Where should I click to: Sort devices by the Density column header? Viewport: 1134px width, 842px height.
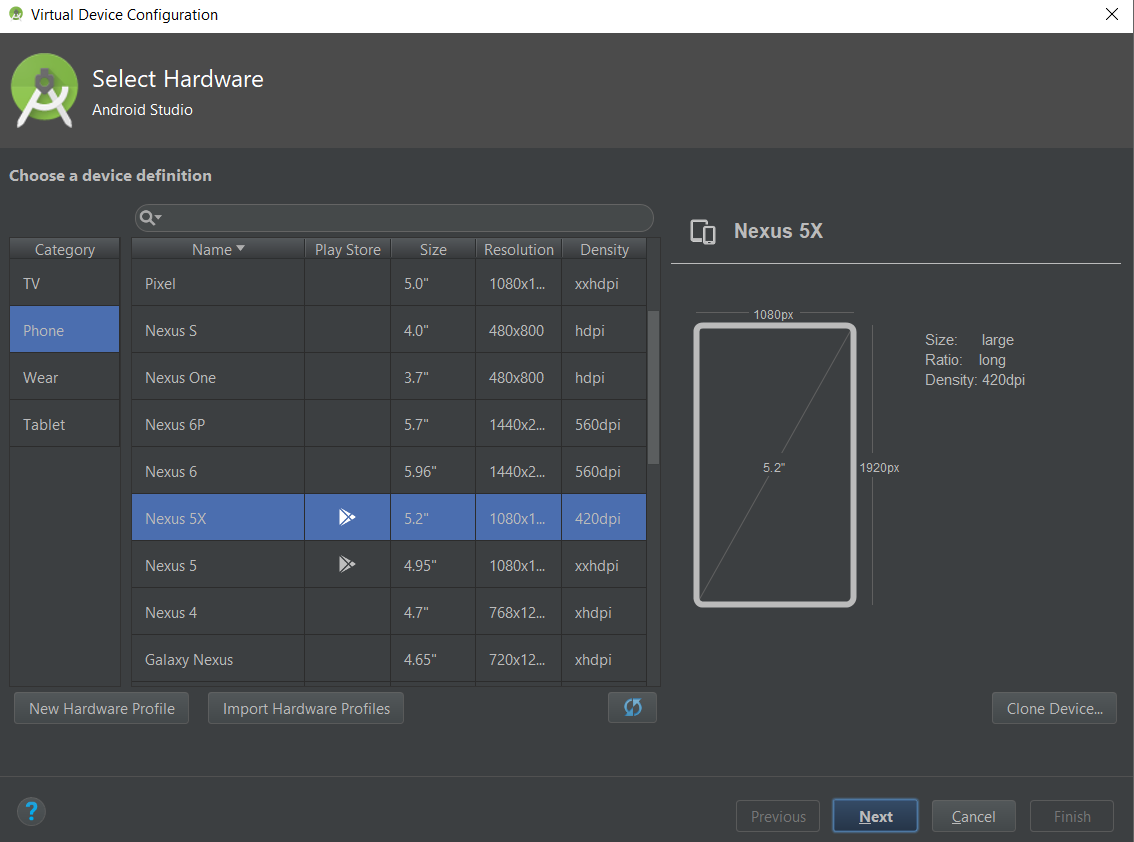[x=604, y=248]
